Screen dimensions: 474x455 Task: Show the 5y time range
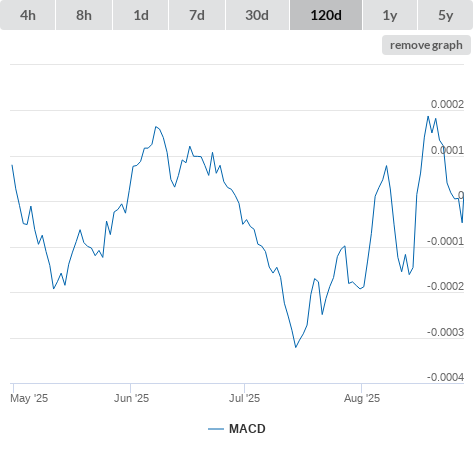click(x=445, y=15)
